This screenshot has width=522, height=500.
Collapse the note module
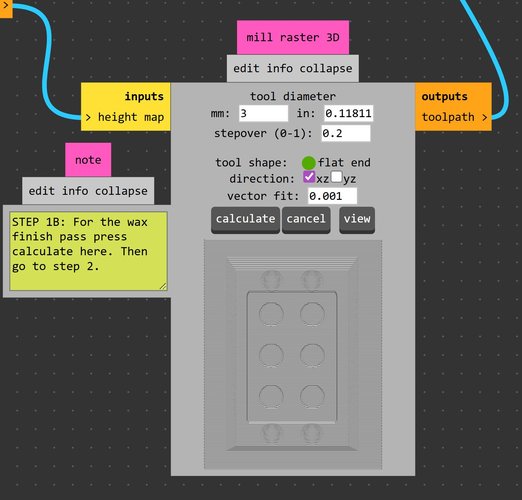coord(121,191)
